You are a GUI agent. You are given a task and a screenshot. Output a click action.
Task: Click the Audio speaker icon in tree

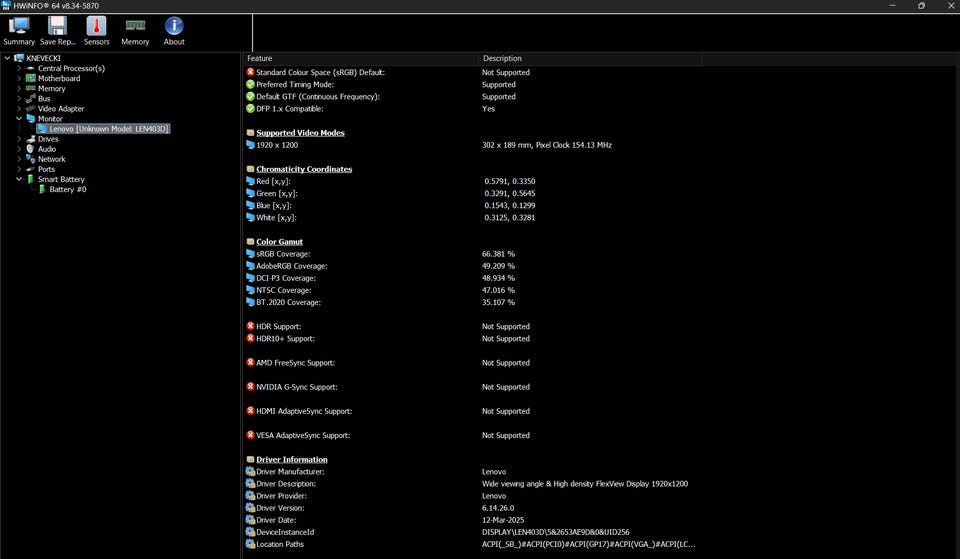(x=30, y=149)
